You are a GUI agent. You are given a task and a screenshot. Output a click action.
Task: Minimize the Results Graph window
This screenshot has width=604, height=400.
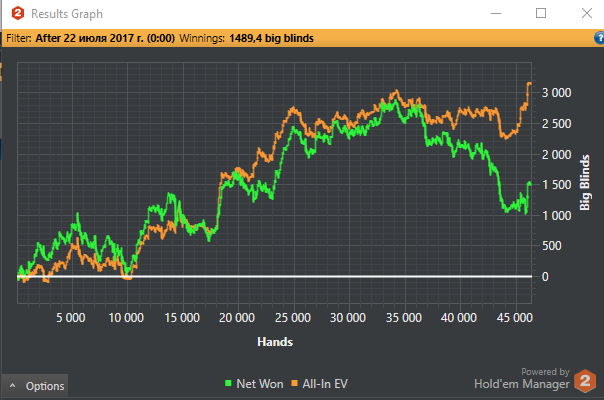click(x=496, y=13)
